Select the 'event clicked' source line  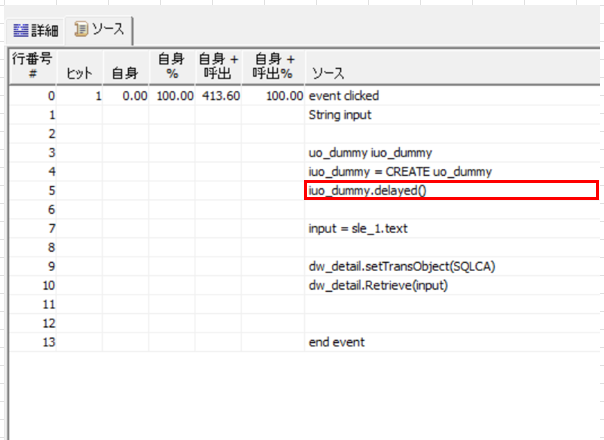344,96
